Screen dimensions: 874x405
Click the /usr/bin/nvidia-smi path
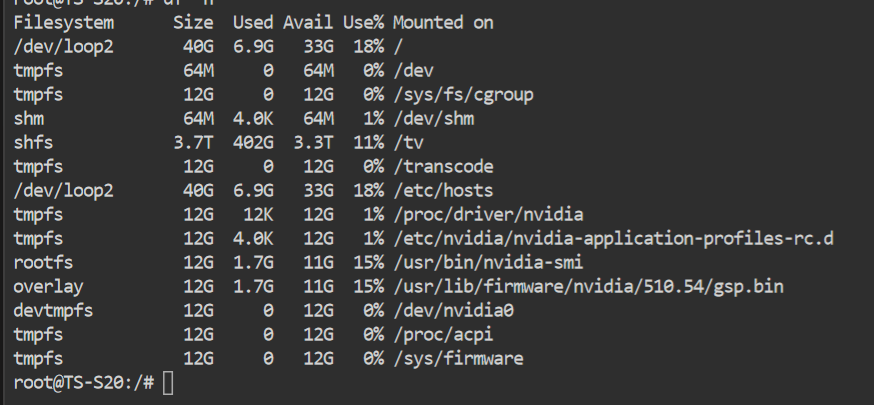click(x=488, y=263)
